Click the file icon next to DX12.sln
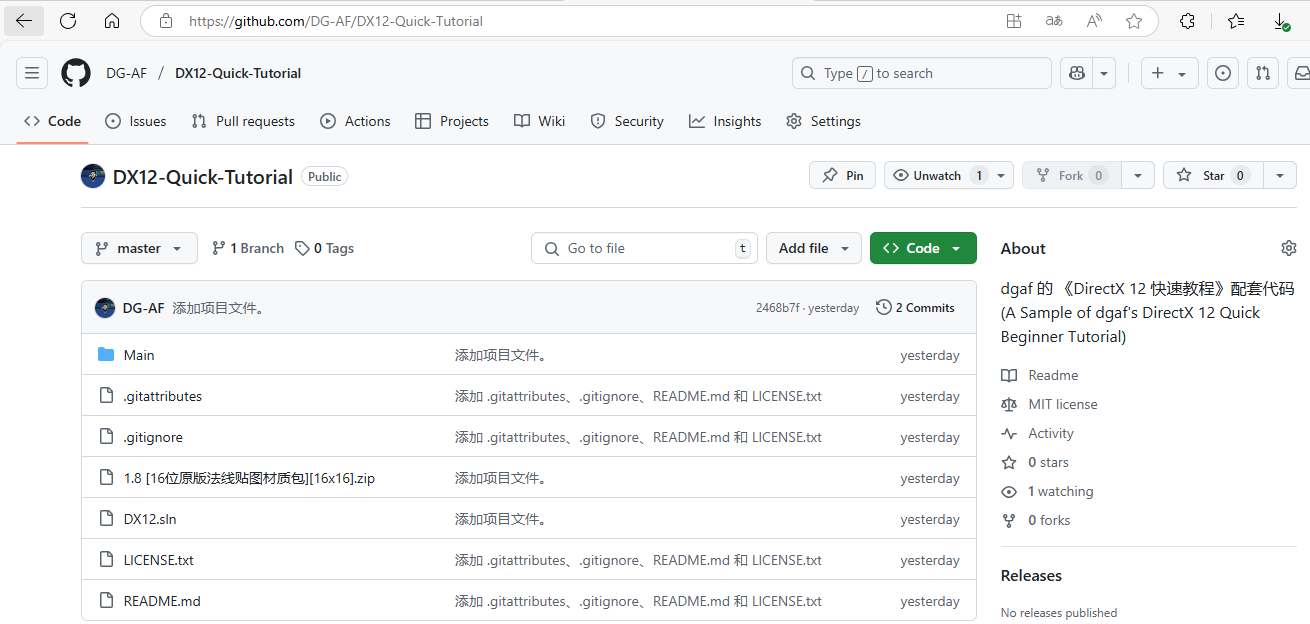Image resolution: width=1310 pixels, height=624 pixels. coord(106,519)
